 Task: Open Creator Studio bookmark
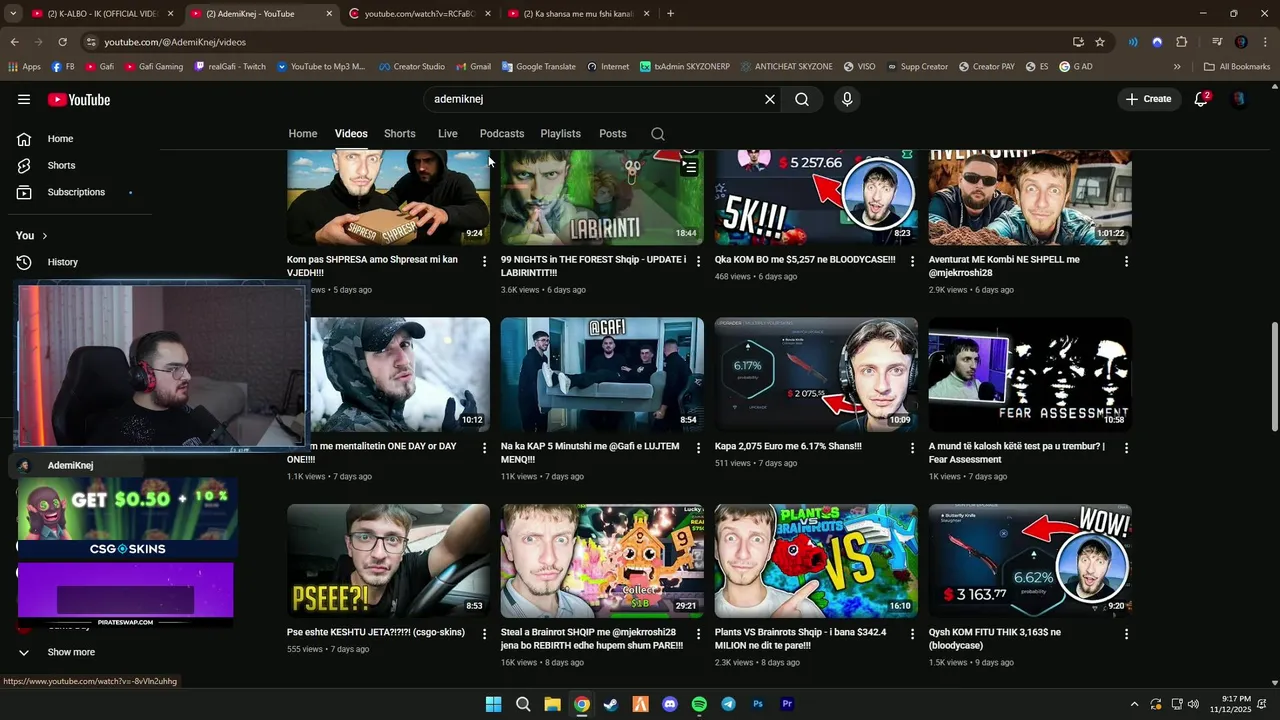(x=412, y=67)
